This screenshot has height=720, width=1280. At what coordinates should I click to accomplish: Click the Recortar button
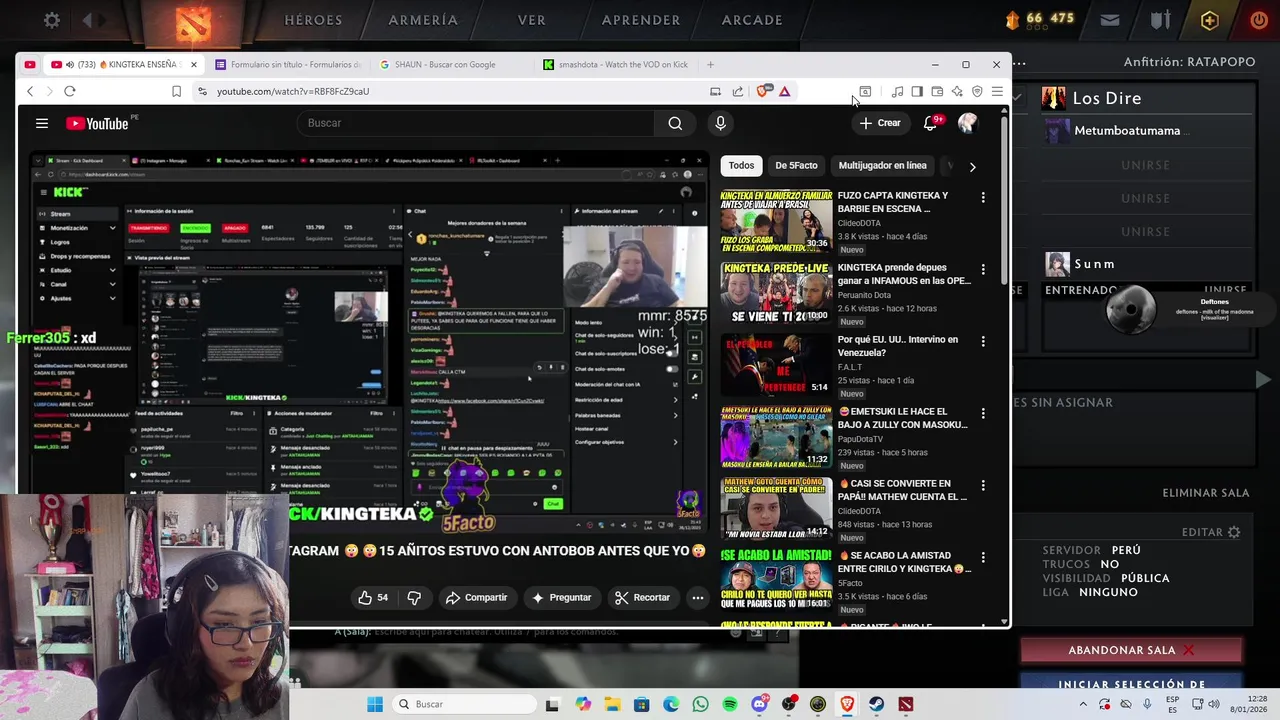[642, 597]
